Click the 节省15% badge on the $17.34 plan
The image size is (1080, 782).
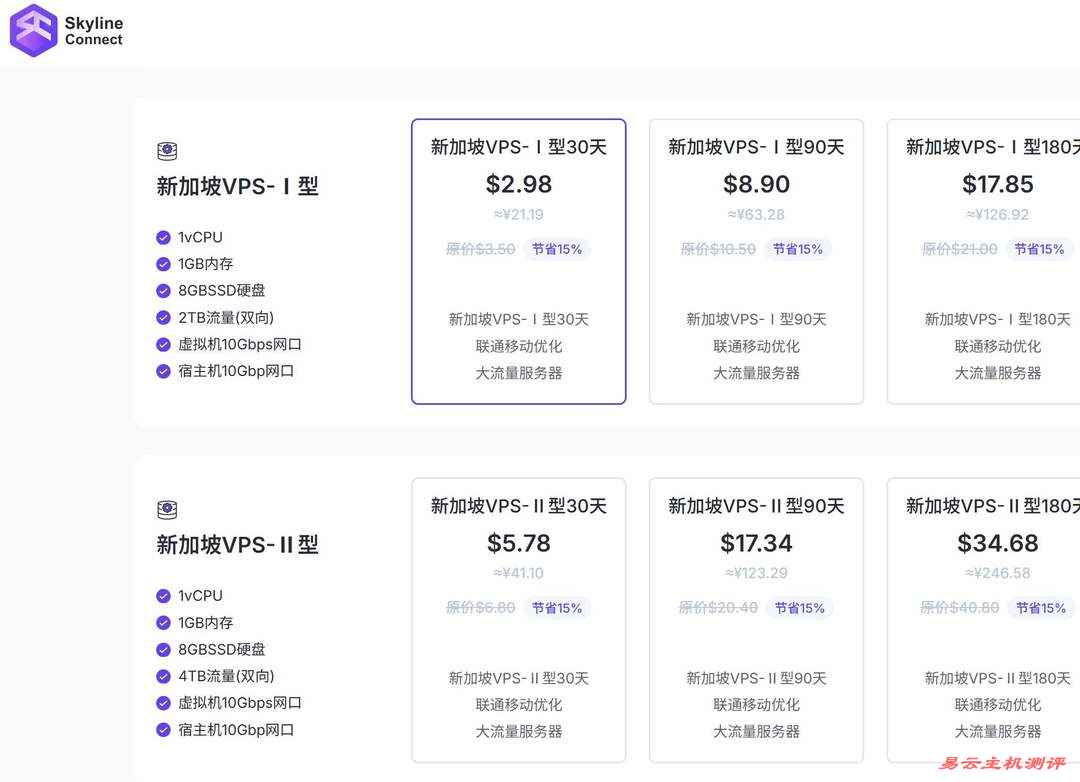point(800,607)
